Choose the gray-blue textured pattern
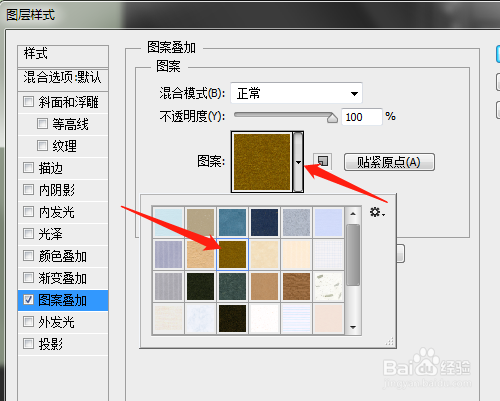The image size is (500, 401). [296, 222]
